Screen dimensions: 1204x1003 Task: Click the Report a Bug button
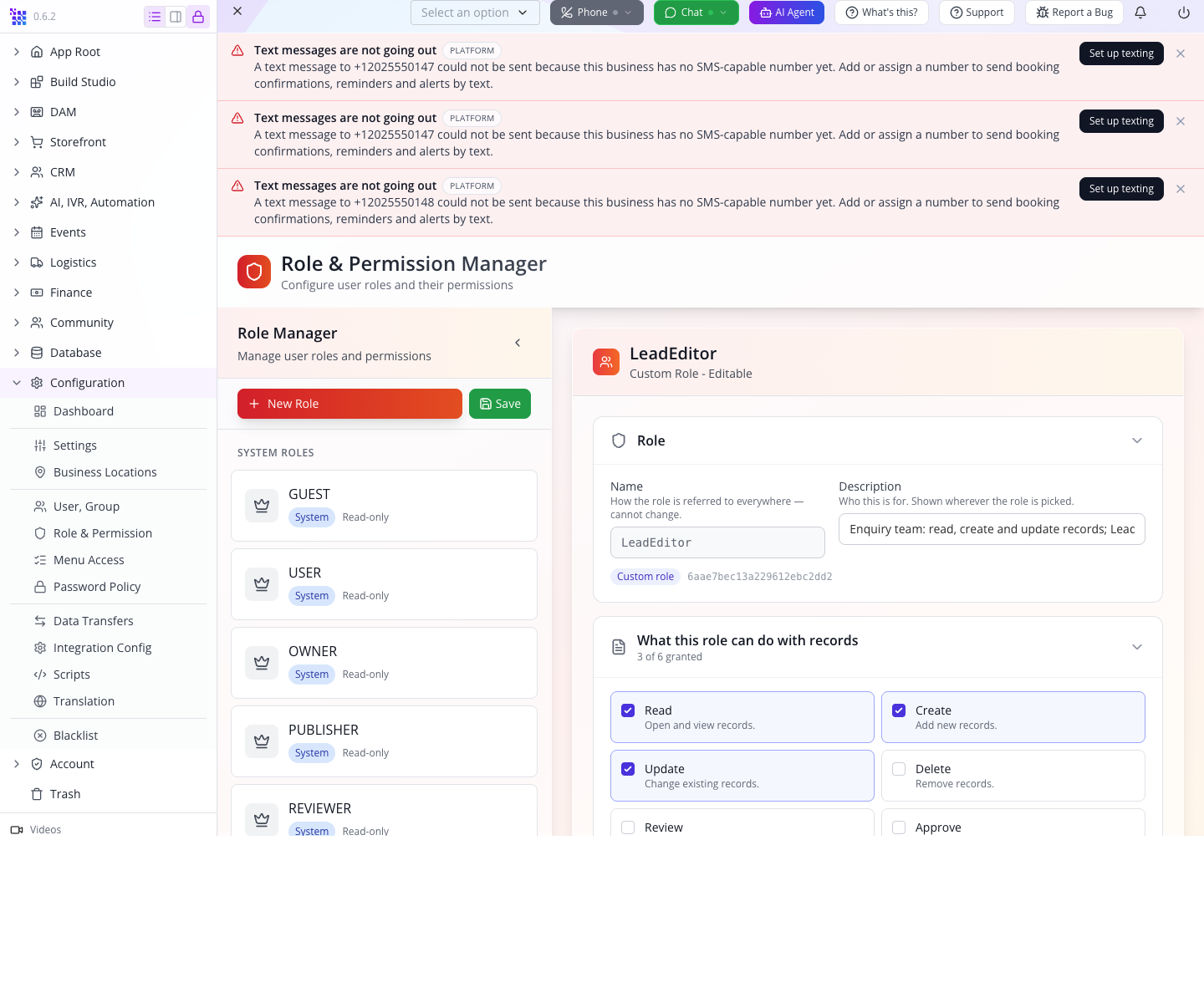click(x=1074, y=13)
